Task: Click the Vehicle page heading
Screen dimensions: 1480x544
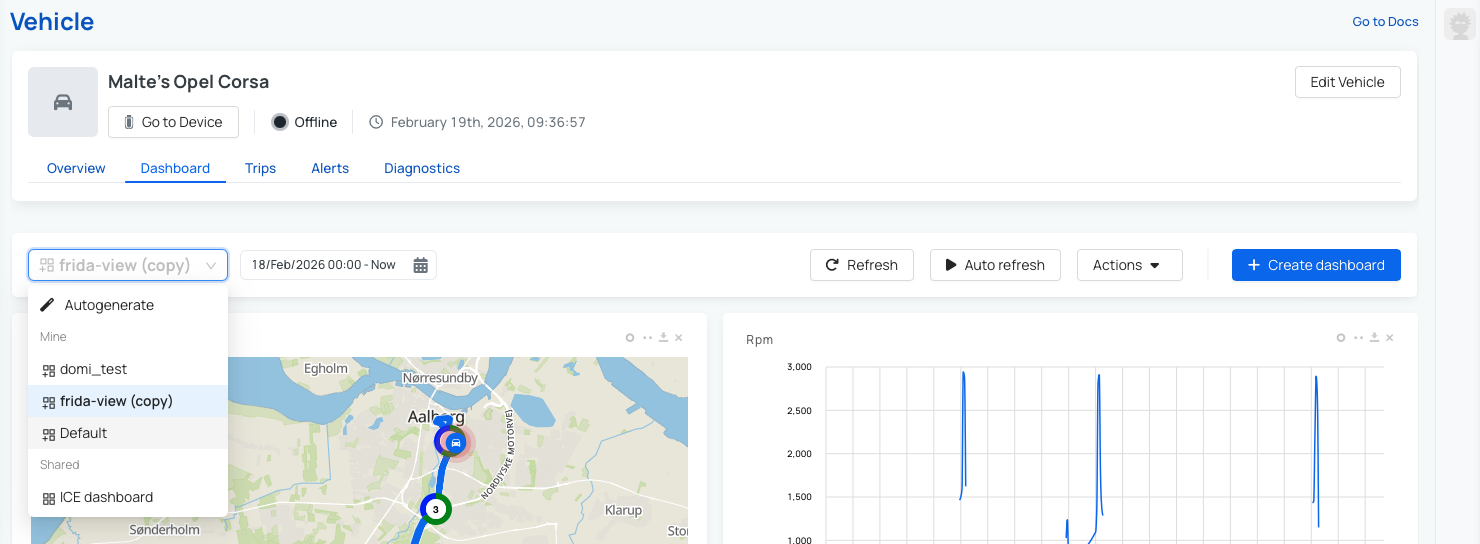Action: [x=52, y=21]
